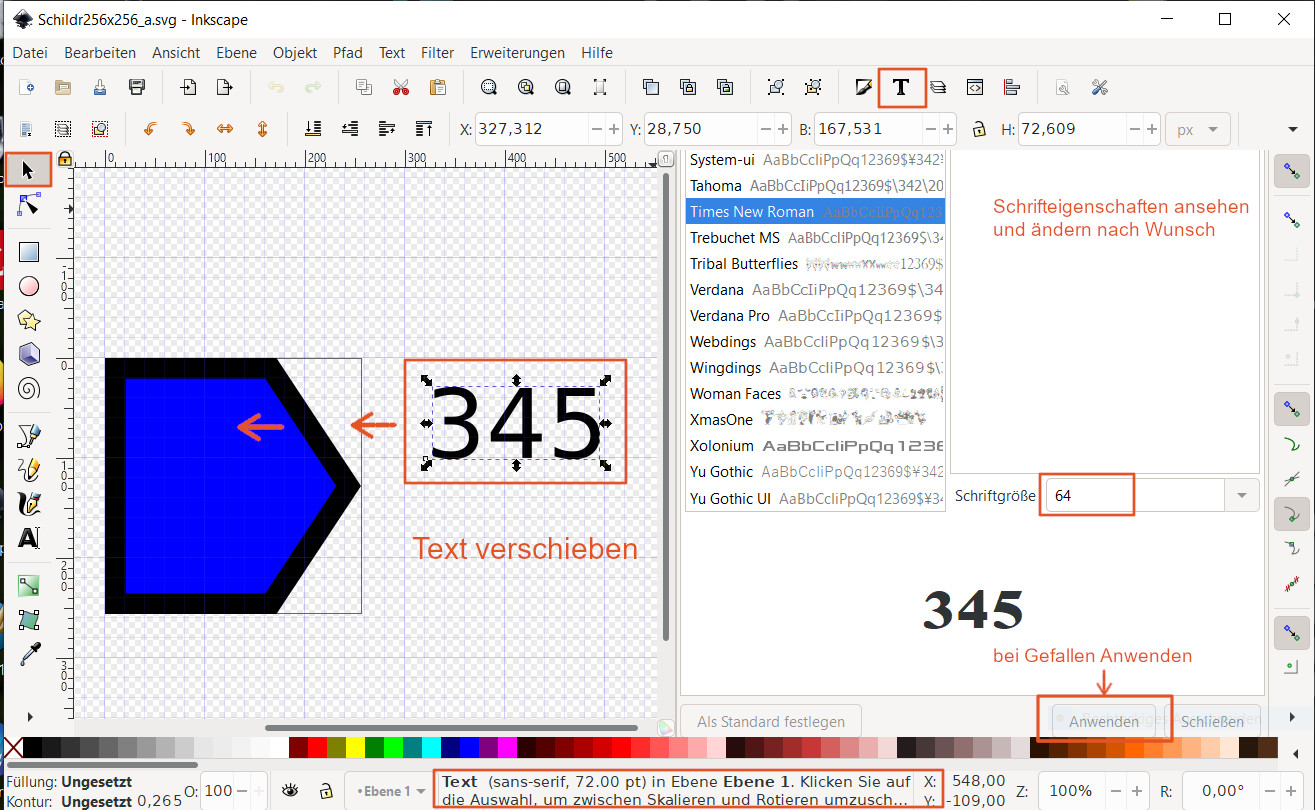Choose the Rectangle tool
Screen dimensions: 1315x810
point(29,252)
